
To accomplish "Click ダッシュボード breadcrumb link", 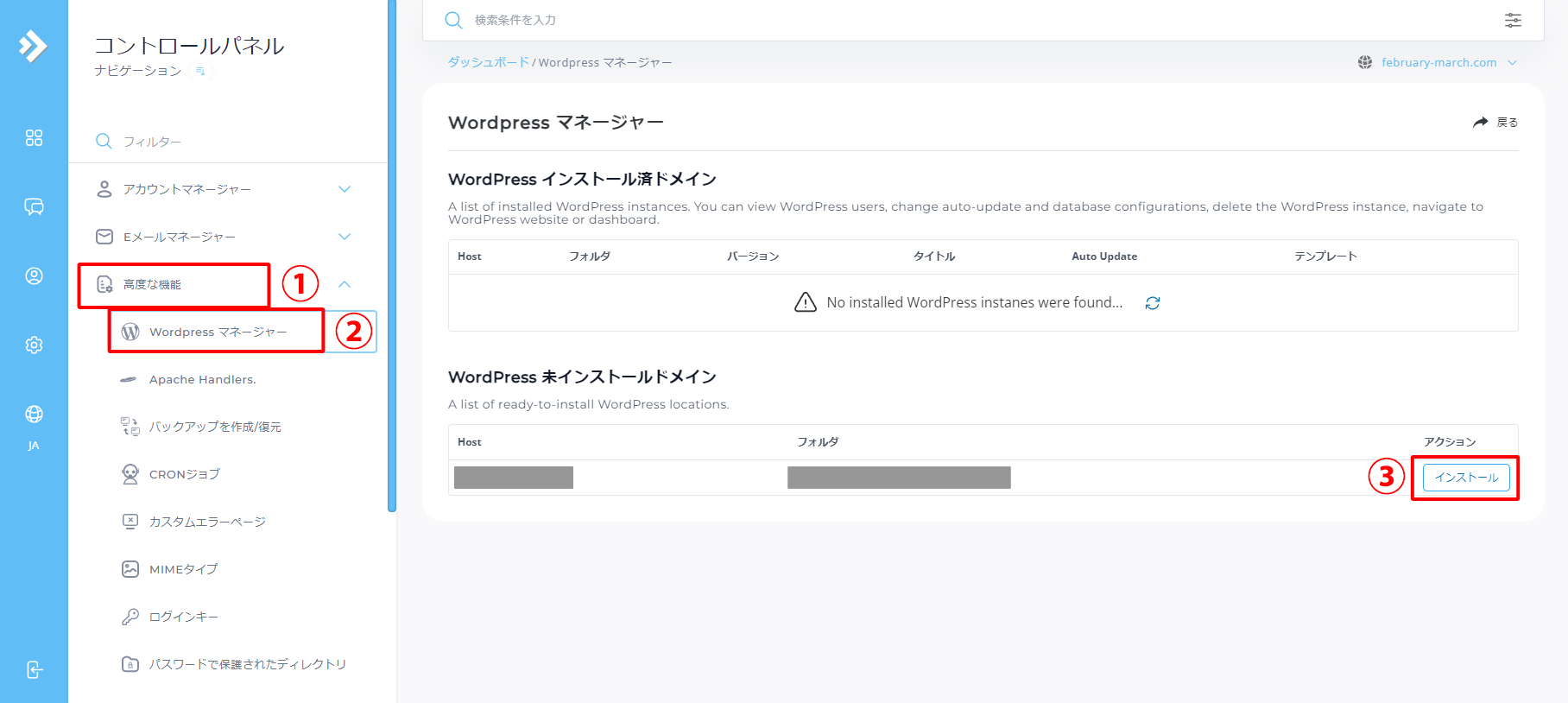I will pyautogui.click(x=488, y=62).
